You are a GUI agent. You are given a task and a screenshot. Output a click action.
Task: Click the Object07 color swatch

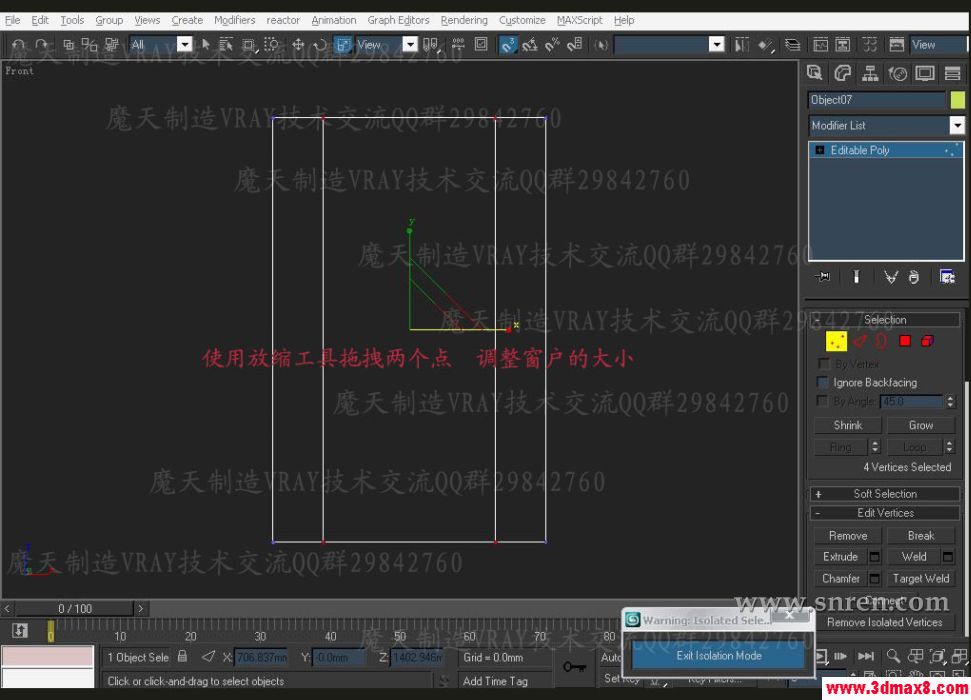pos(958,99)
